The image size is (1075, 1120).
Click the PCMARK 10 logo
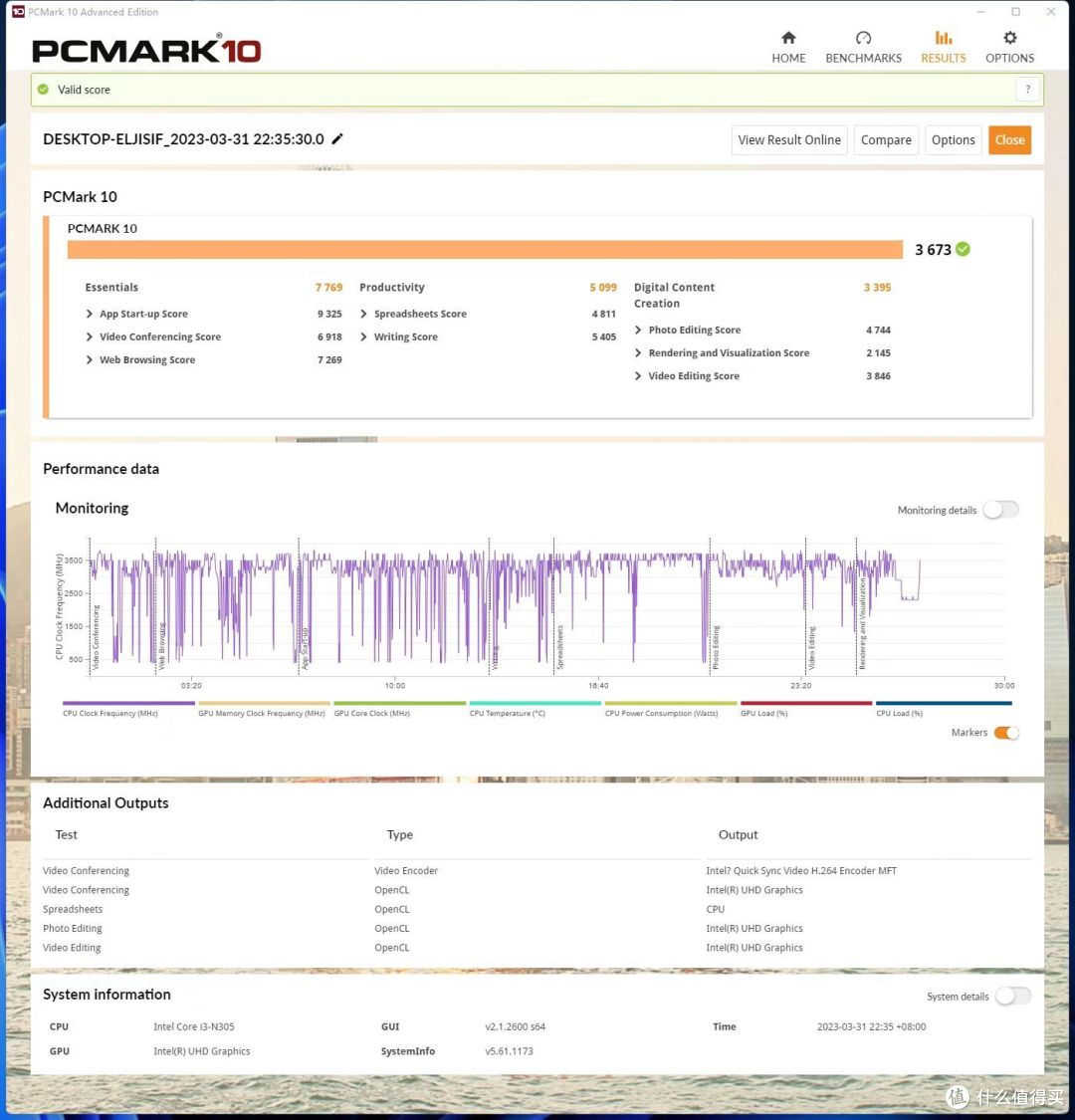[147, 50]
